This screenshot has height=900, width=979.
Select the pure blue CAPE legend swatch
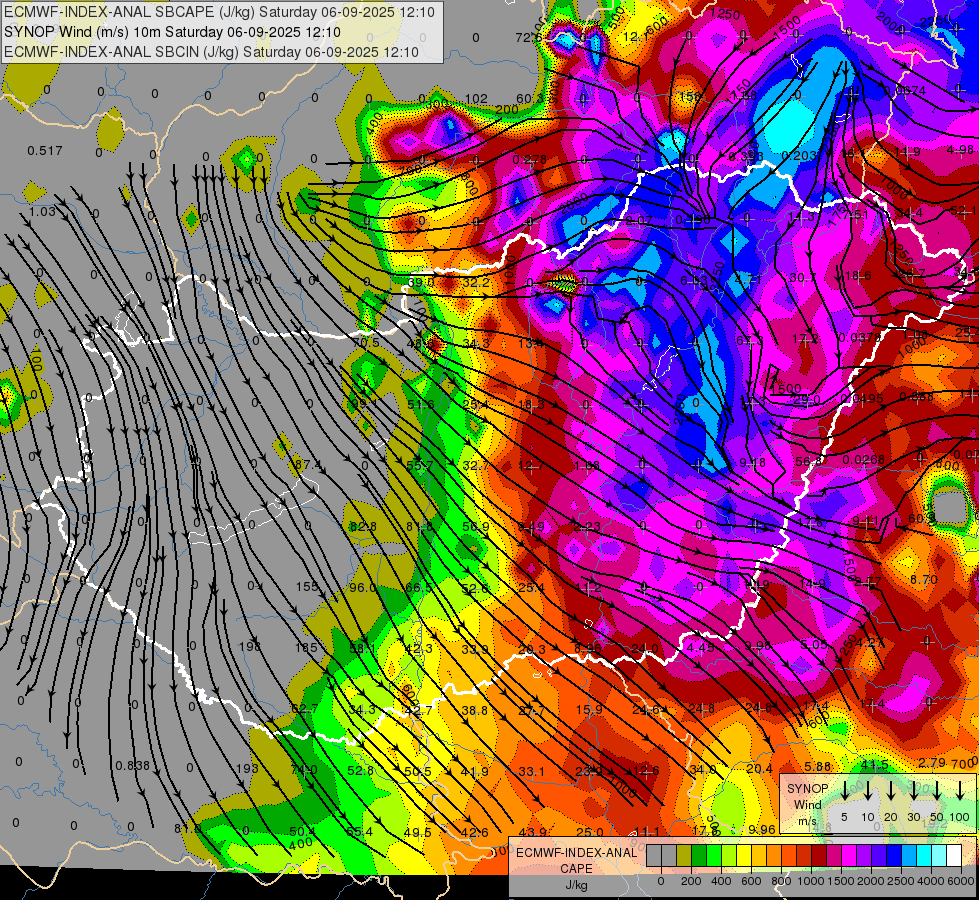pyautogui.click(x=893, y=856)
